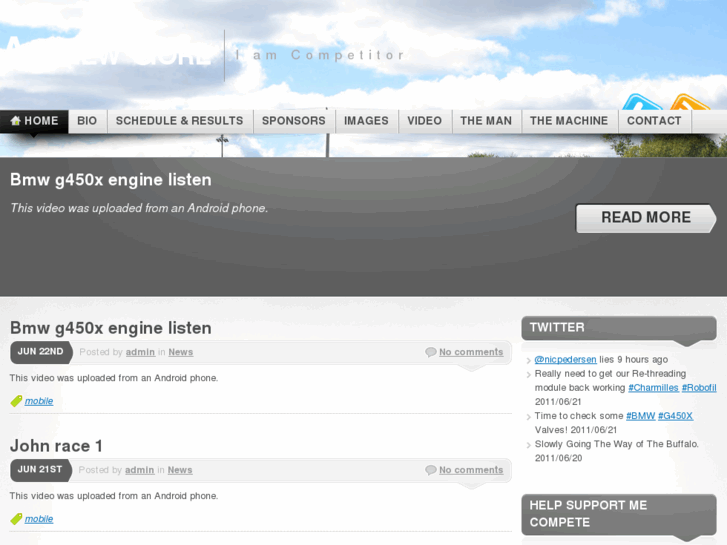The image size is (727, 545).
Task: Click the house icon in the Home tab
Action: click(x=15, y=121)
